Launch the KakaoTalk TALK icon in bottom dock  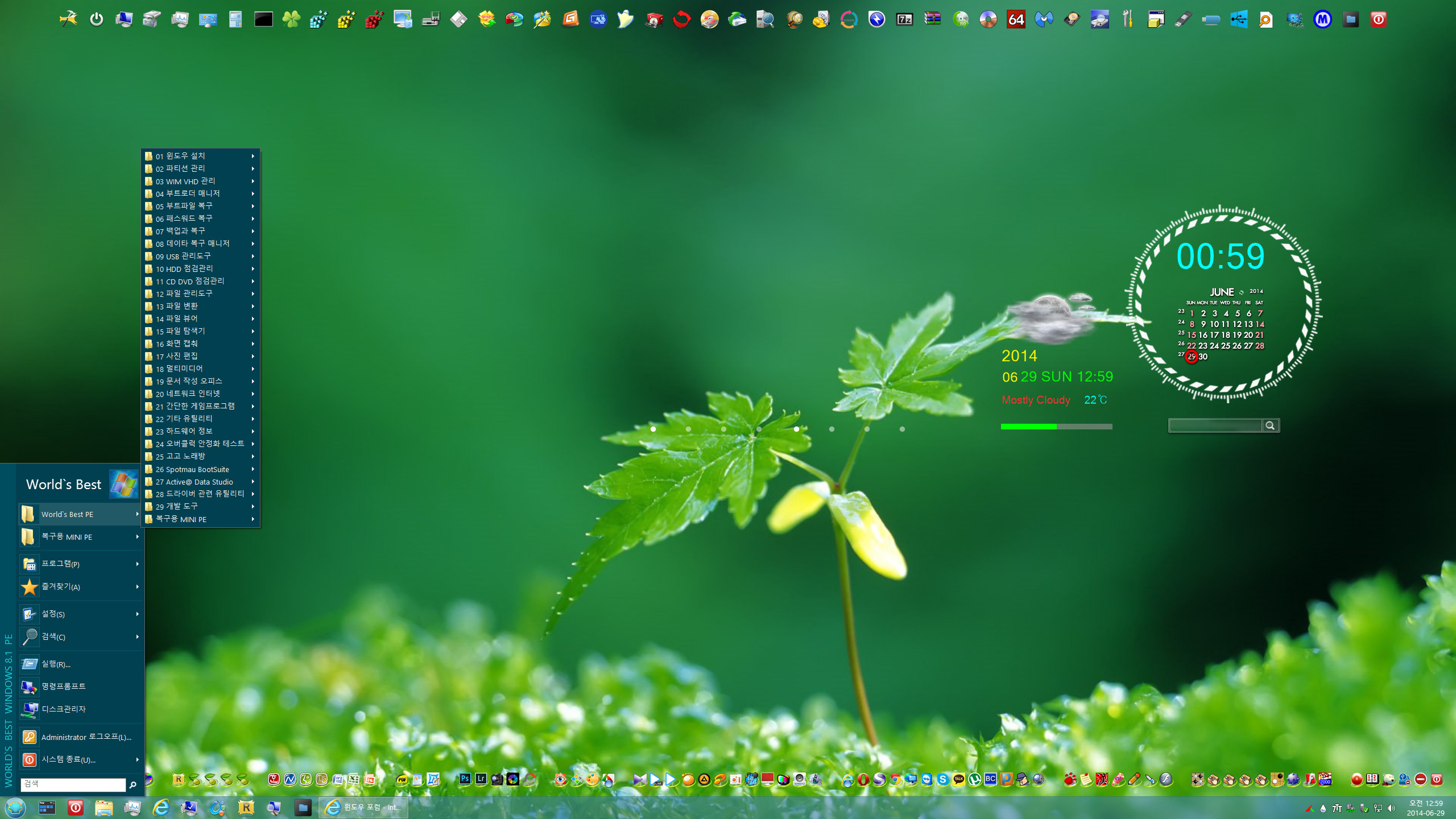tap(958, 779)
